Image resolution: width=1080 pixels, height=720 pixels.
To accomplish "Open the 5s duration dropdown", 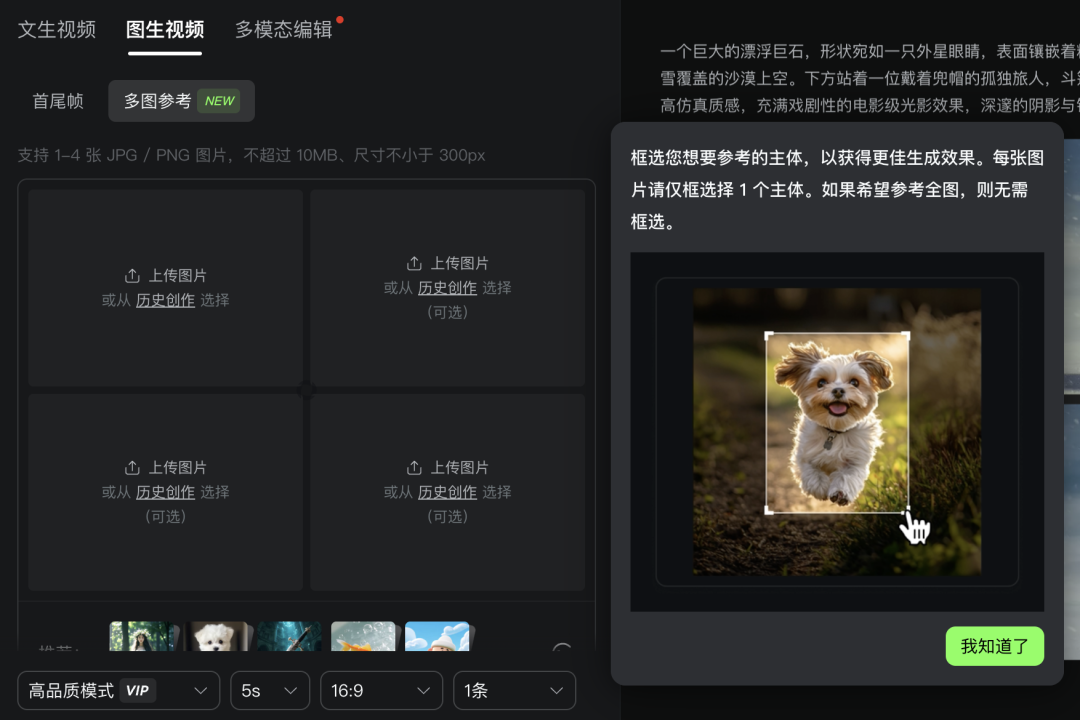I will click(x=269, y=690).
